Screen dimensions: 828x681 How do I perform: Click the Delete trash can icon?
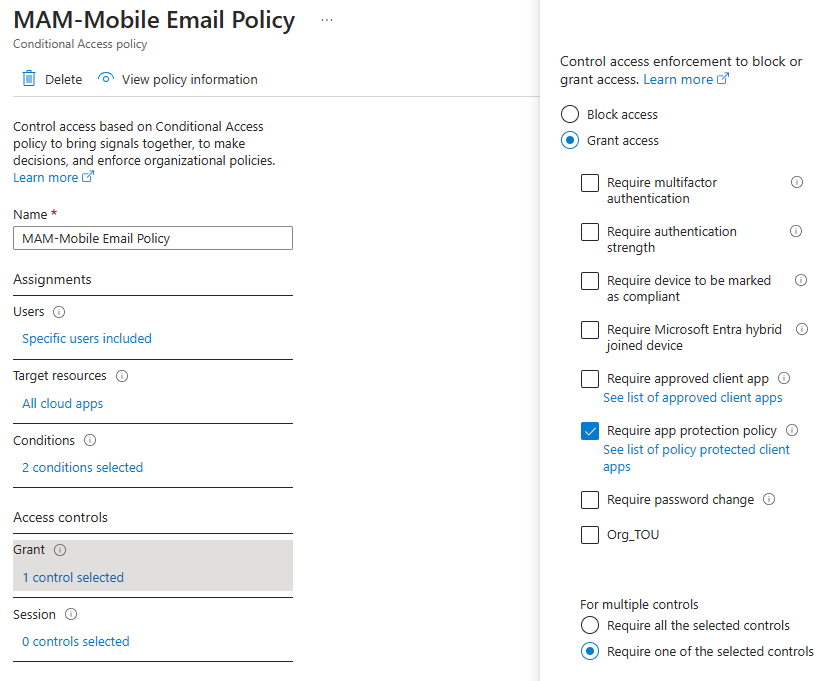point(29,79)
